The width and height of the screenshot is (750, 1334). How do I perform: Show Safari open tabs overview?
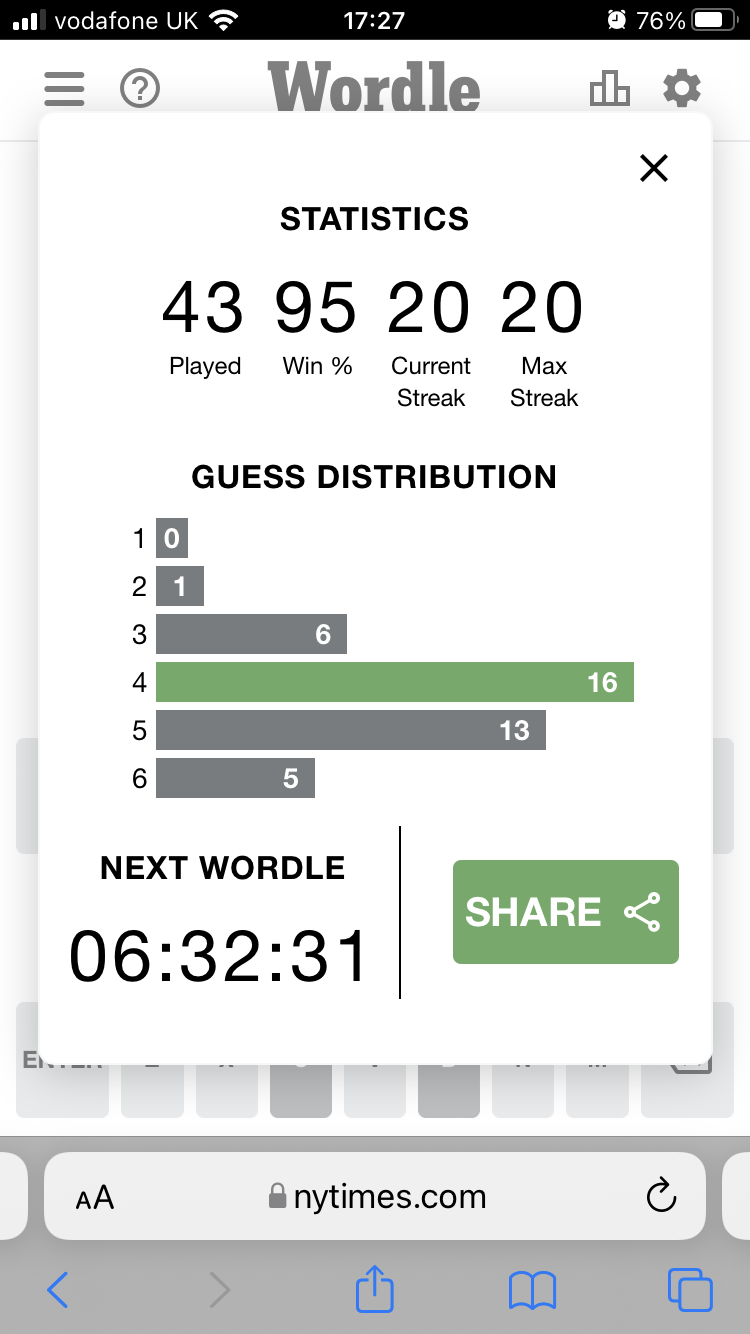[x=690, y=1290]
